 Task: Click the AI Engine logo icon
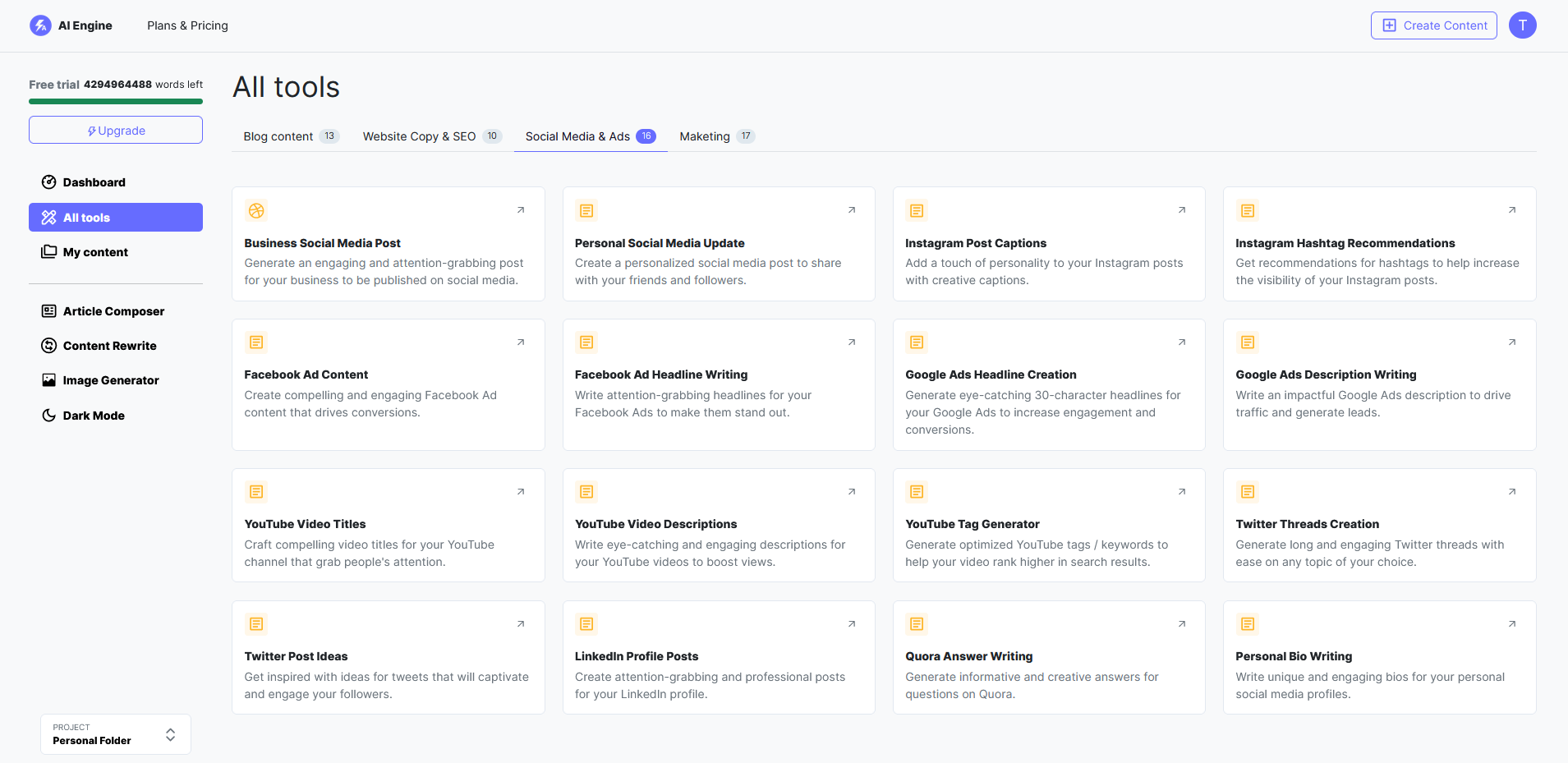pos(40,25)
